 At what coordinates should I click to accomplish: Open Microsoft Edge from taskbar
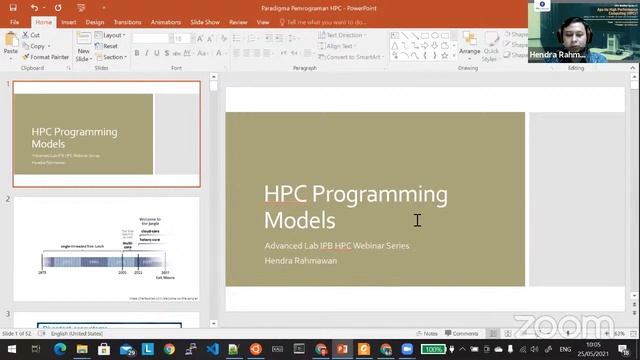[60, 349]
